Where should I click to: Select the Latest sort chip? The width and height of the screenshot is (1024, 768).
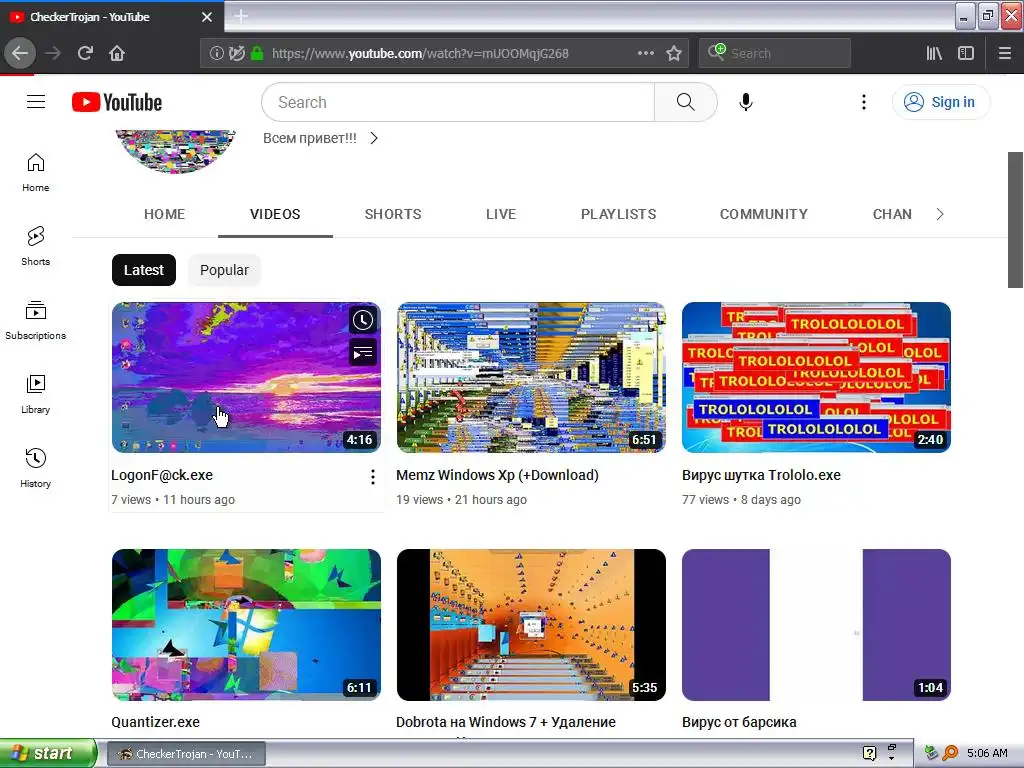coord(144,270)
